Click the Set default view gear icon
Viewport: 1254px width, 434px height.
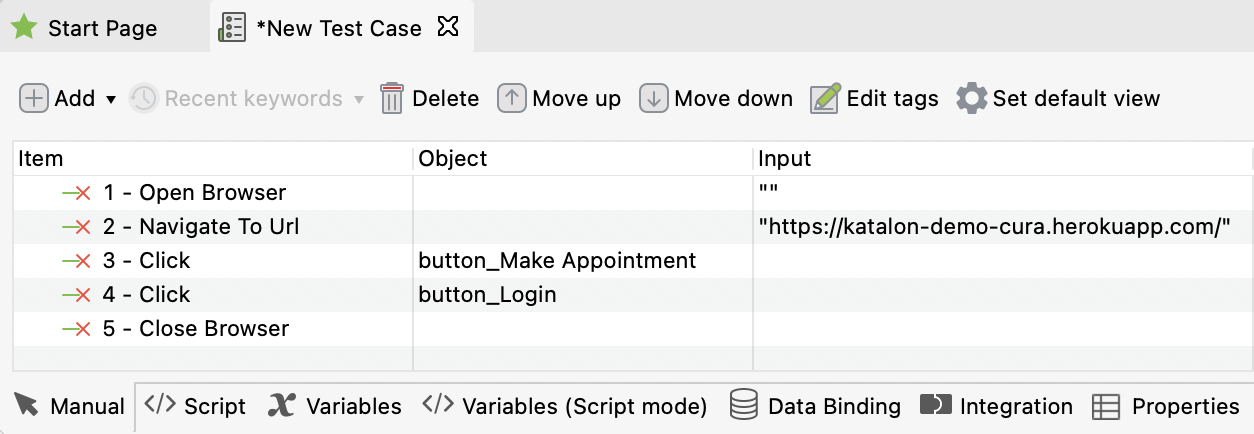[972, 98]
